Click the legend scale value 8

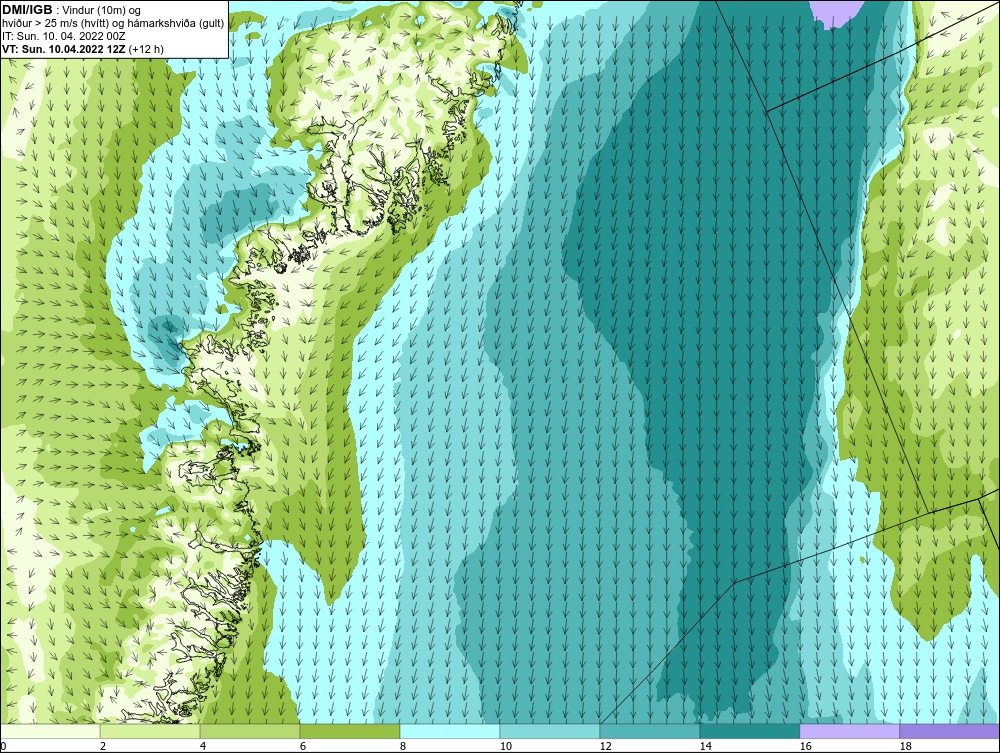pyautogui.click(x=402, y=746)
